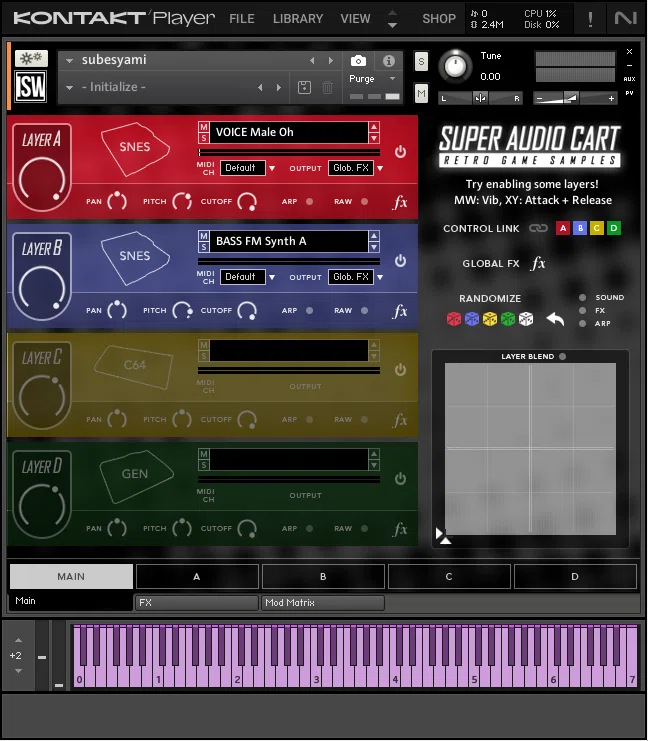This screenshot has height=741, width=648.
Task: Randomize Layer C with yellow dice
Action: (x=490, y=319)
